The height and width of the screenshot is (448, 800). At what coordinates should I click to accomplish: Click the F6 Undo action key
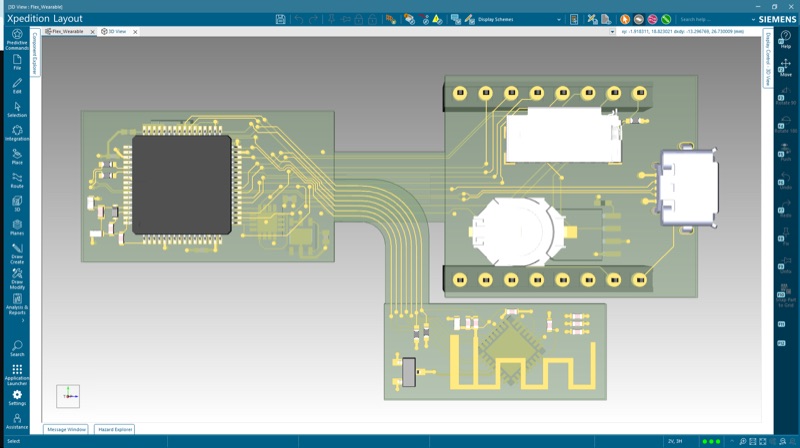pos(785,181)
